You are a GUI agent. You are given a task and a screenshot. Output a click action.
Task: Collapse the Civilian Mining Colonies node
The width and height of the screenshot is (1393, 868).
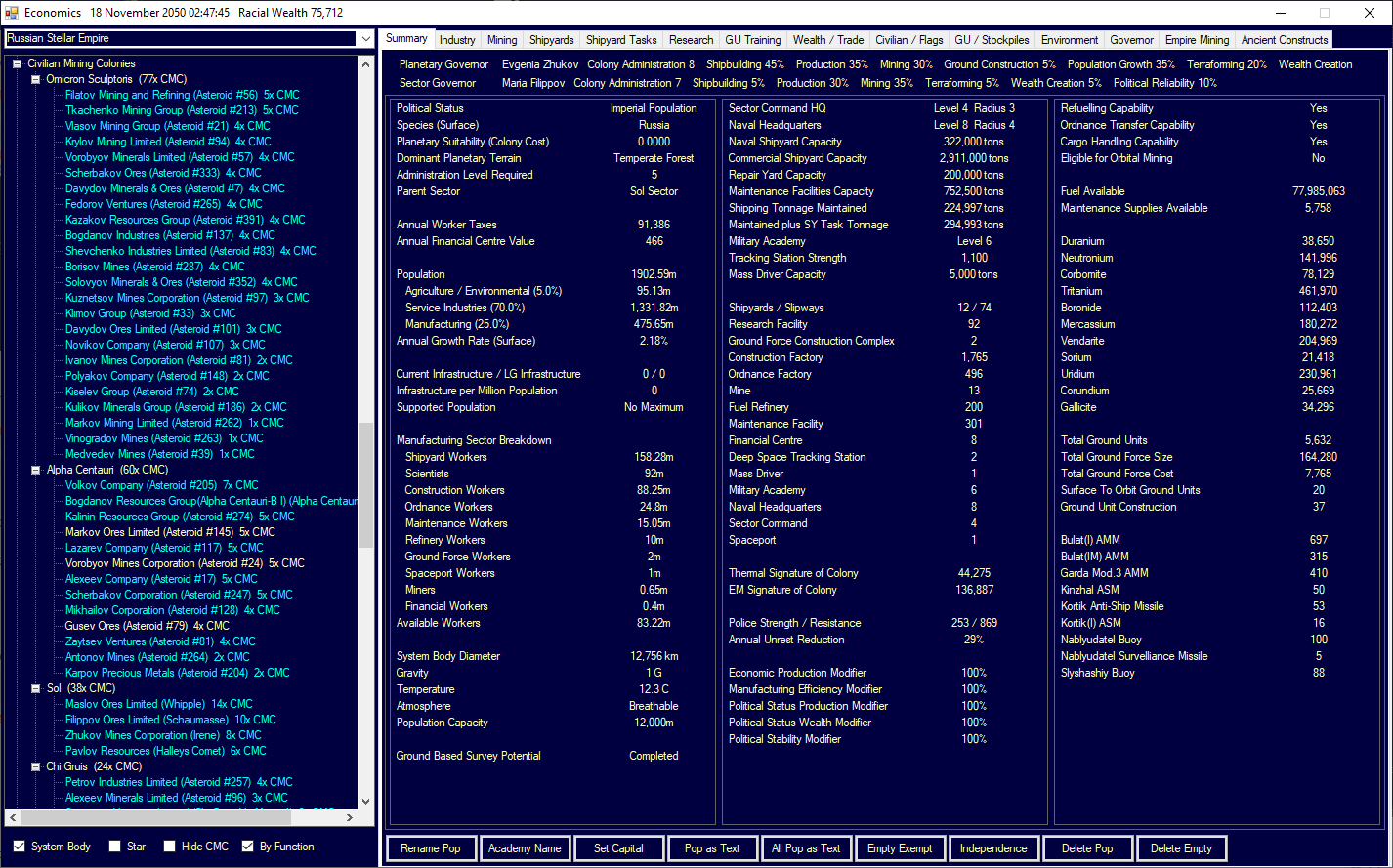coord(17,63)
